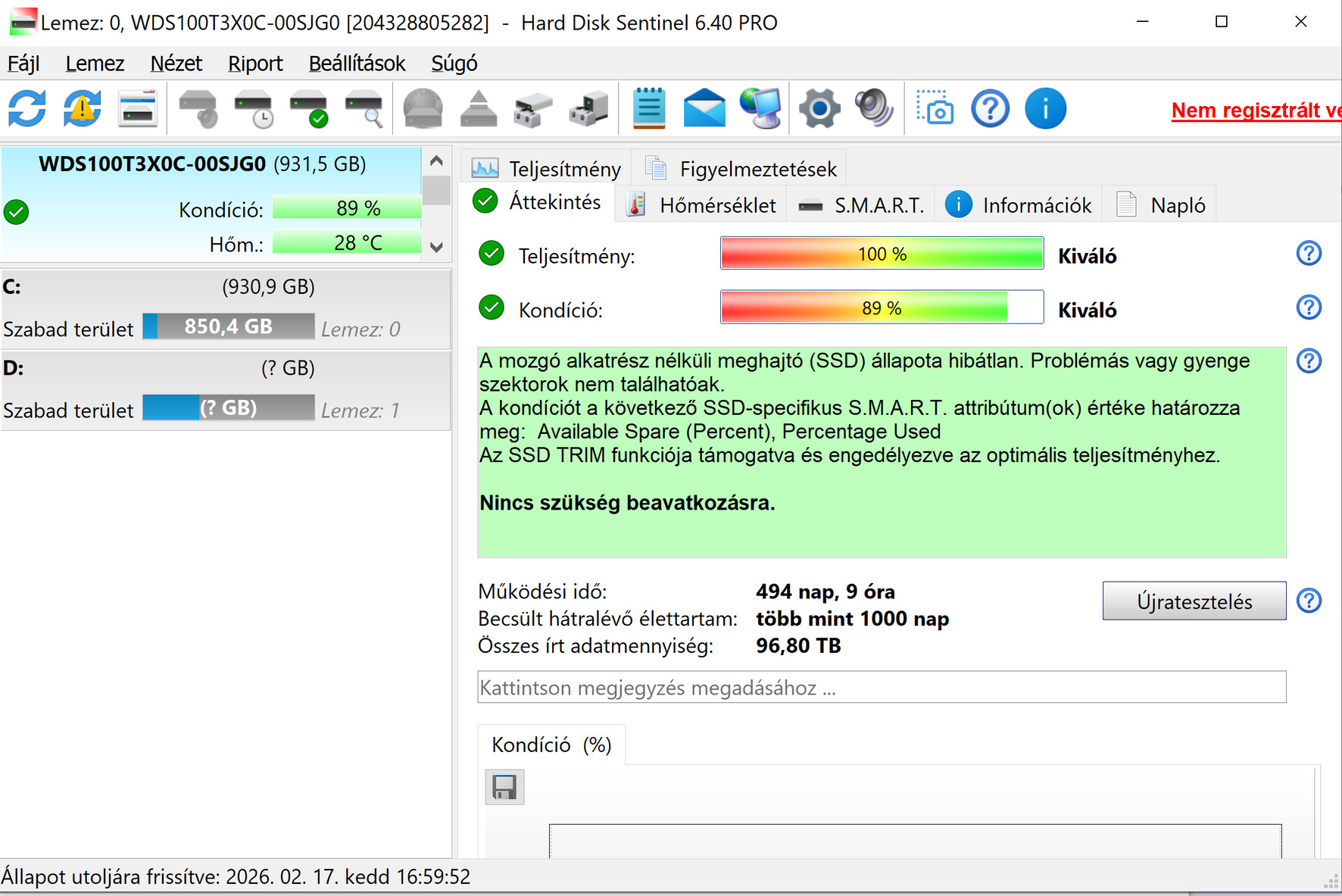Image resolution: width=1342 pixels, height=896 pixels.
Task: Switch to the Információk tab
Action: (1018, 205)
